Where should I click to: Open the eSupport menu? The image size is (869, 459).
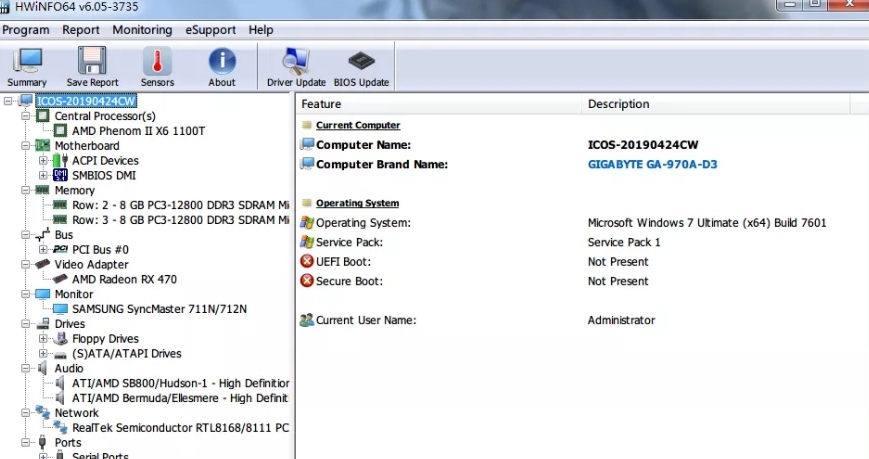pyautogui.click(x=210, y=30)
